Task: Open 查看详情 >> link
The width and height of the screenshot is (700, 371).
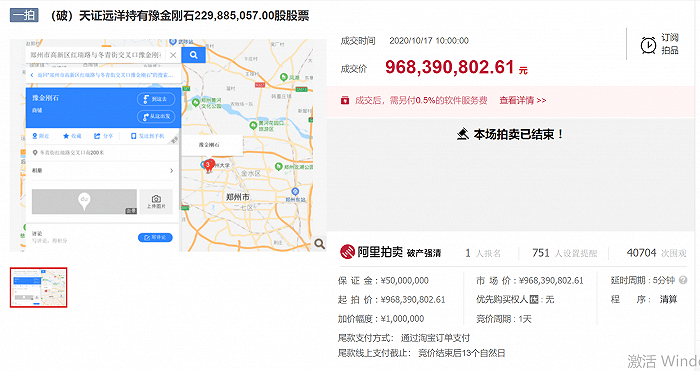Action: click(522, 100)
